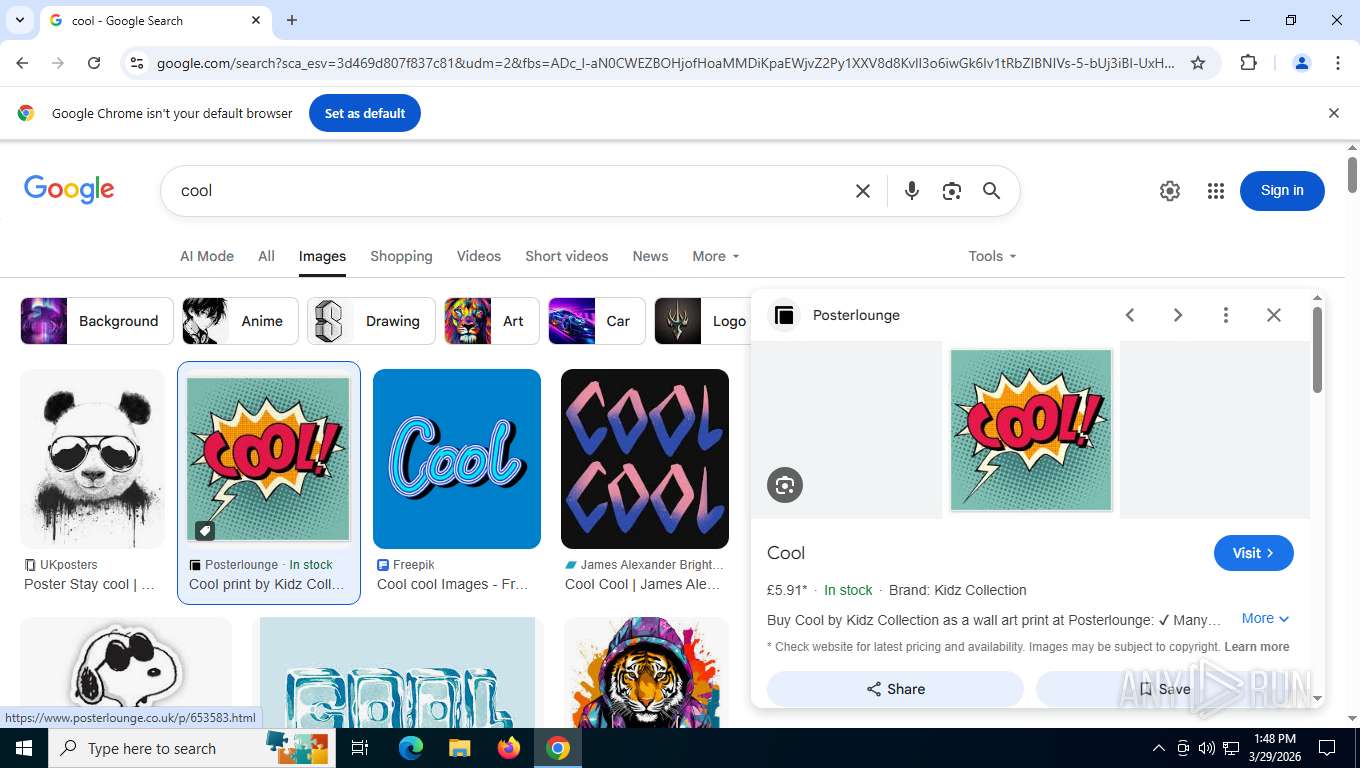1360x768 pixels.
Task: Close the Posterlounge preview panel
Action: coord(1274,315)
